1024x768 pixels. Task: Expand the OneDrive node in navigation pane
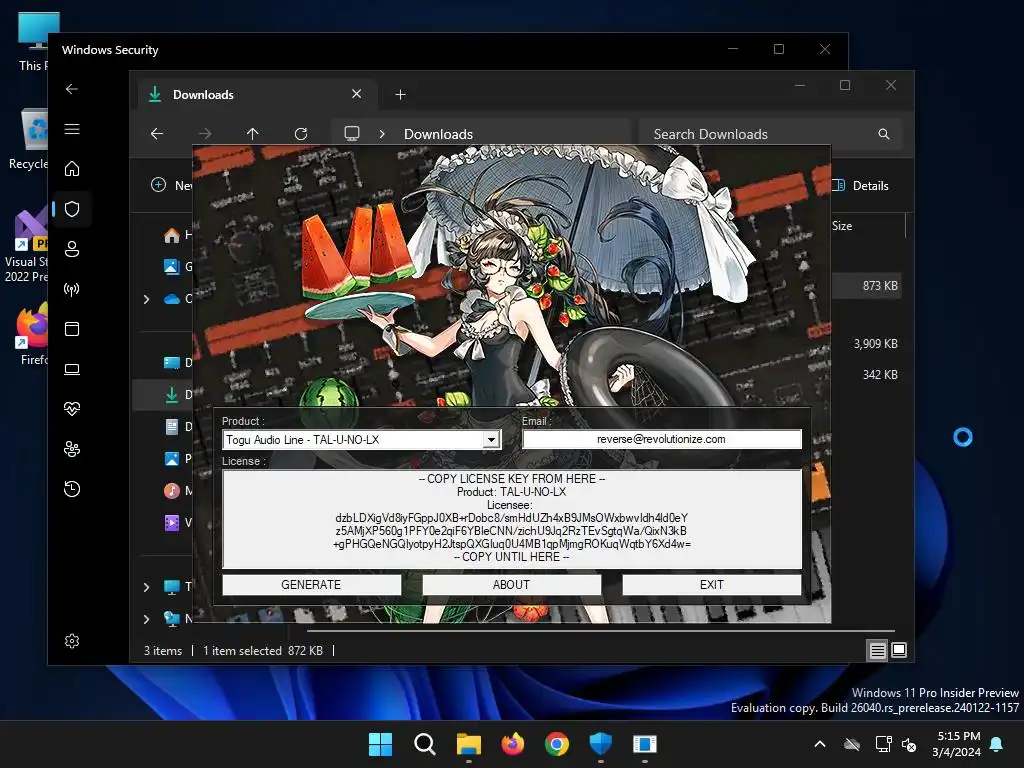point(146,299)
